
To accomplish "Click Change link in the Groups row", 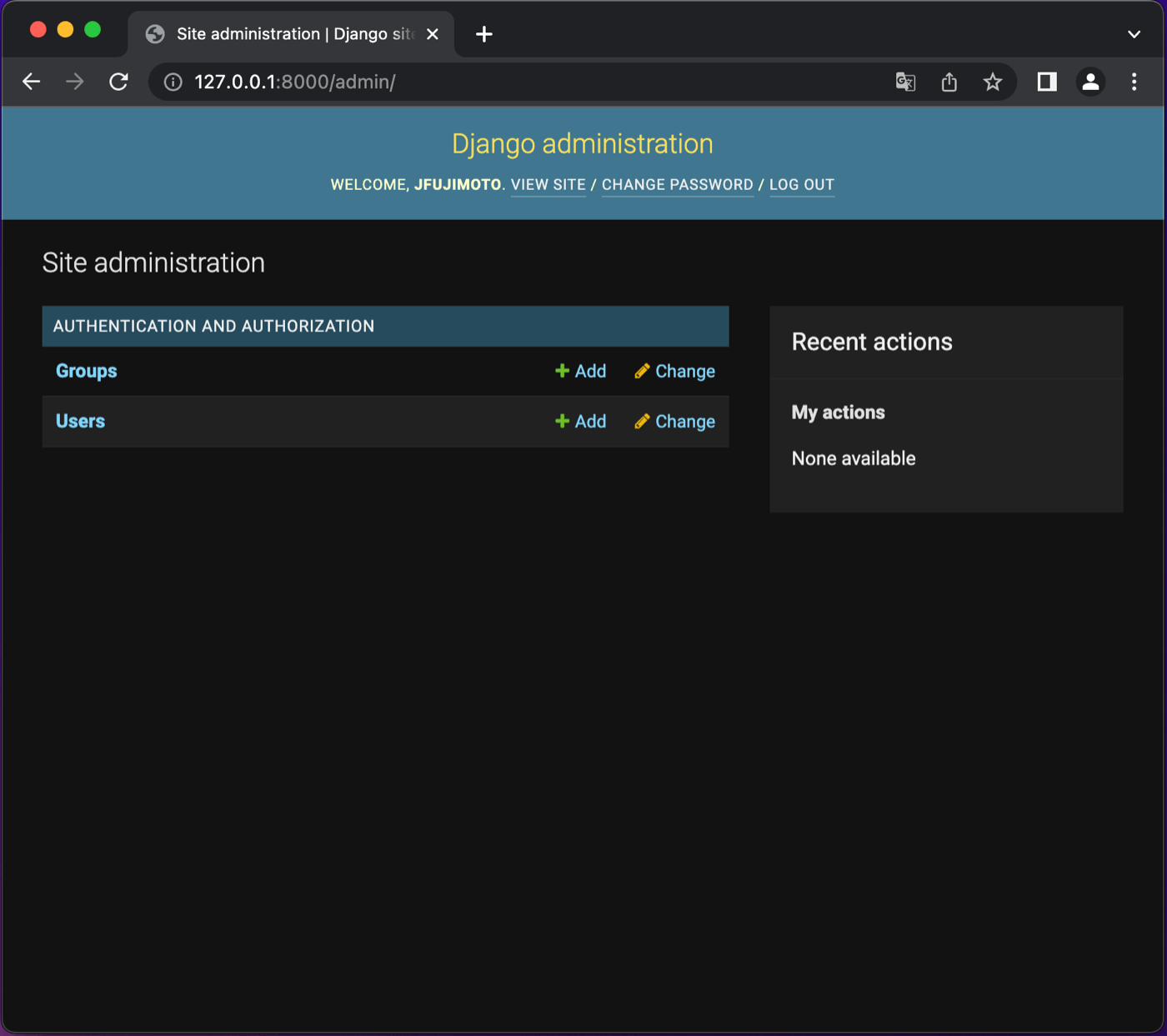I will click(675, 371).
